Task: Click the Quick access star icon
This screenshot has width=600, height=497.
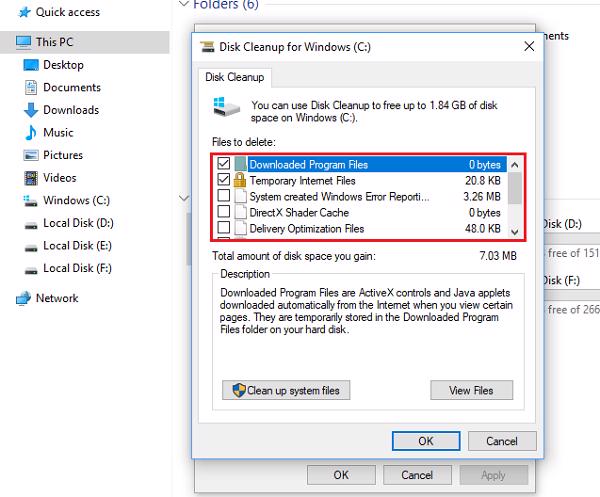Action: [22, 12]
